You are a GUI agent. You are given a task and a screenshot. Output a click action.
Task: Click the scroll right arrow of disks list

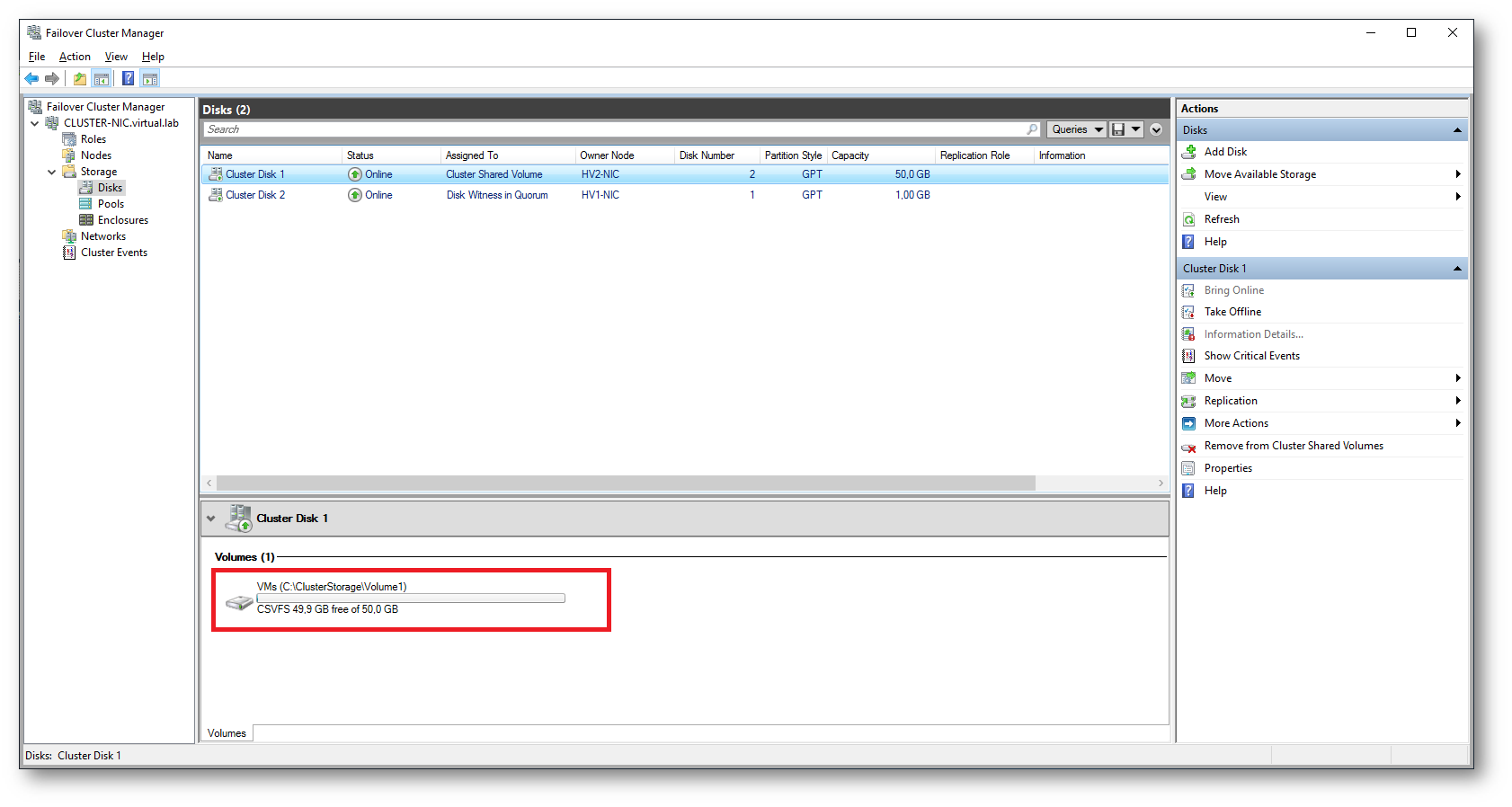point(1161,483)
